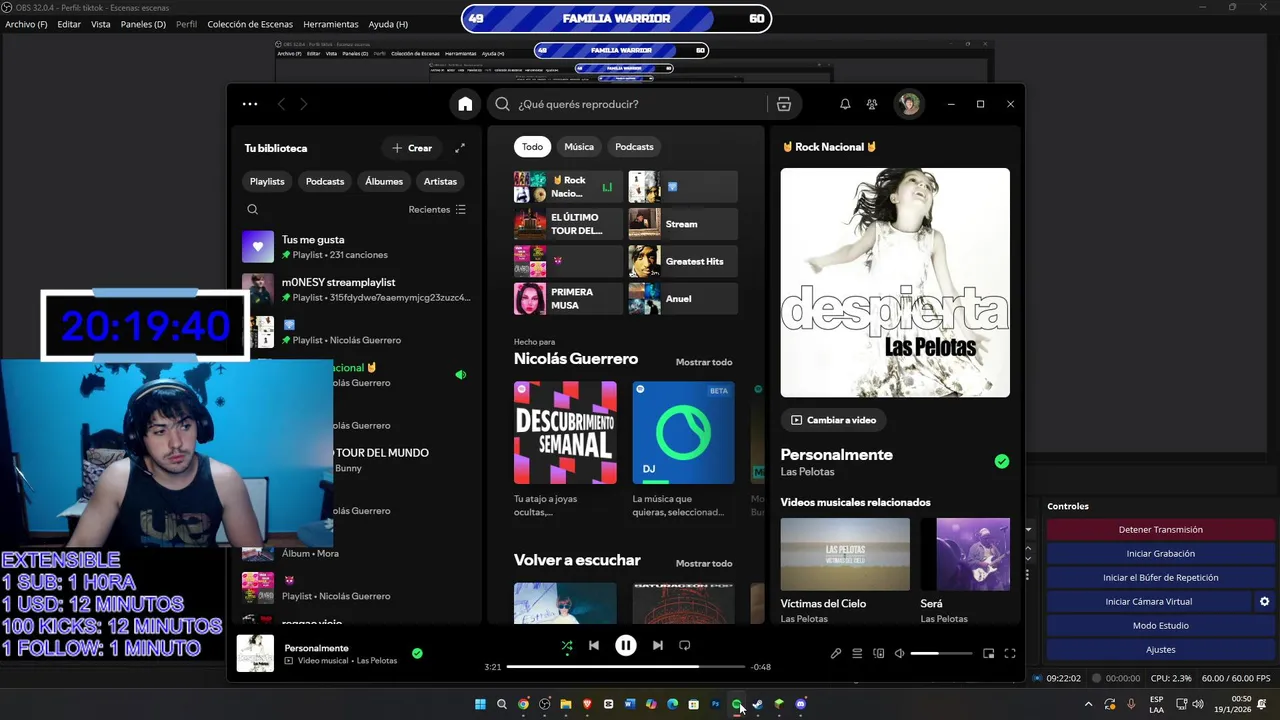Open EL ÚLTIMO TOUR DEL shortcut tile

coord(568,224)
